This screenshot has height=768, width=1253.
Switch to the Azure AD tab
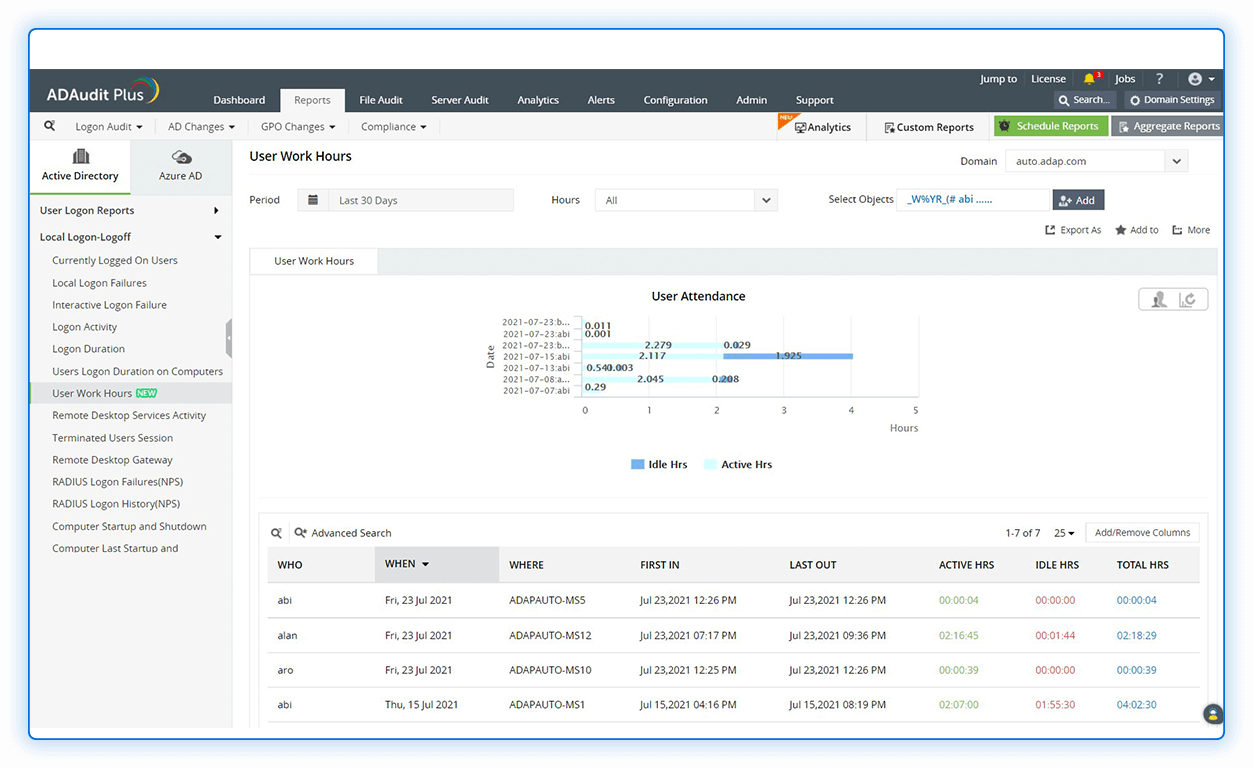(x=180, y=166)
